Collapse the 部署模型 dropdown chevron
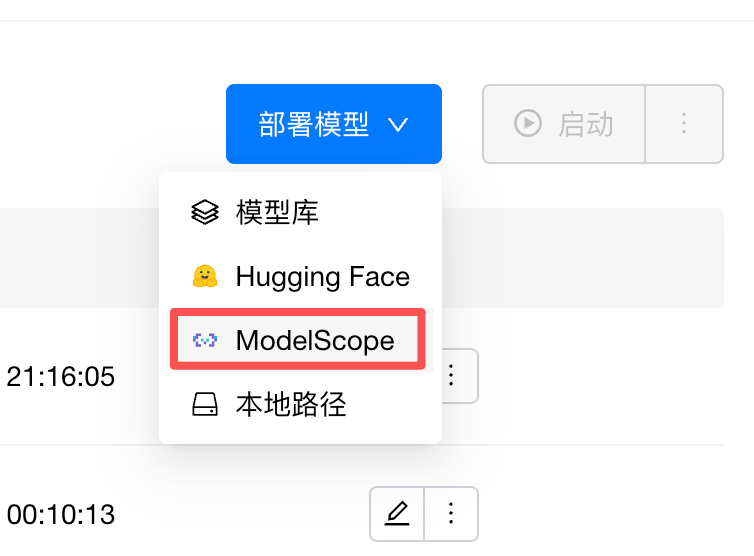The height and width of the screenshot is (556, 754). point(398,125)
